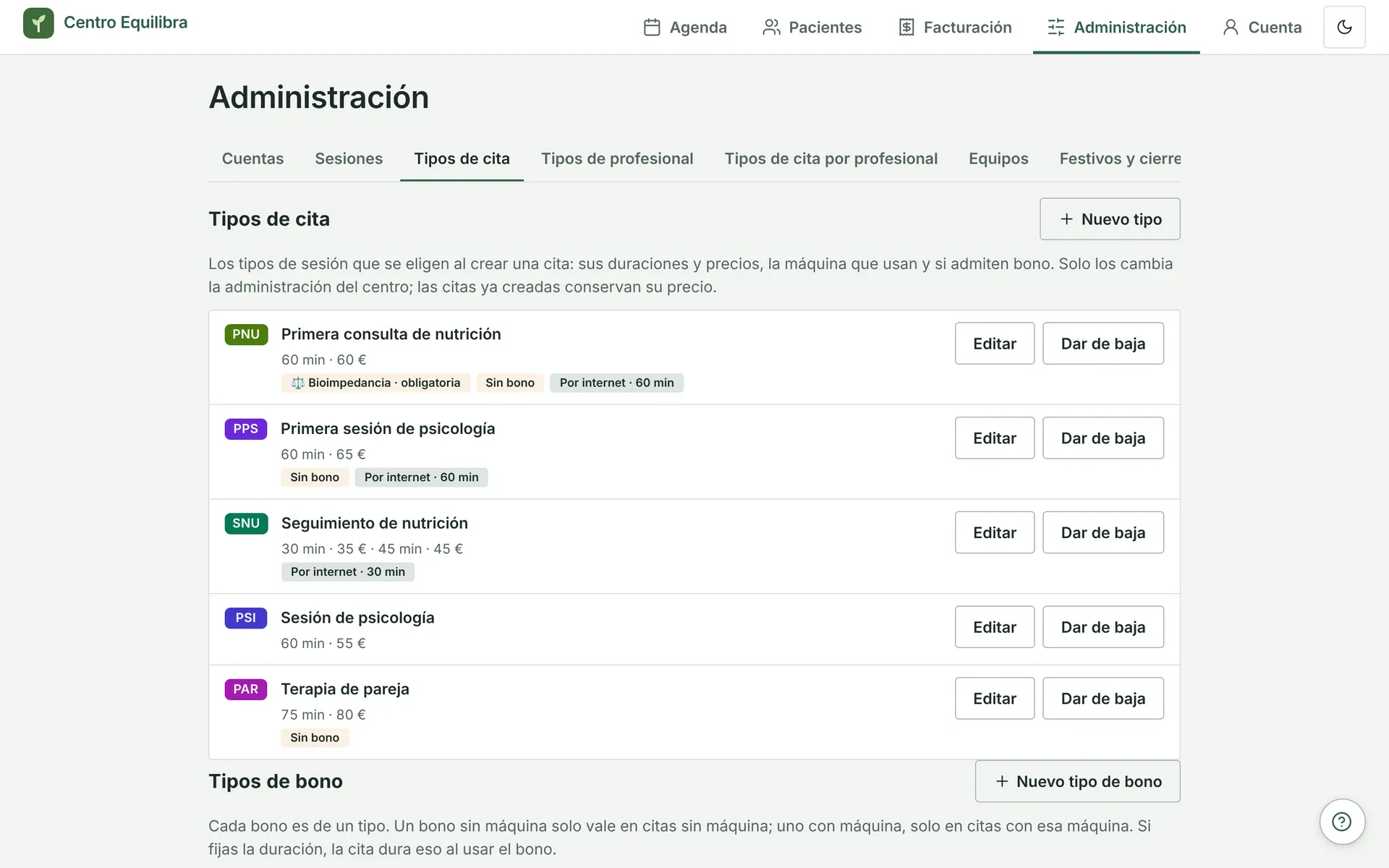Viewport: 1389px width, 868px height.
Task: Click Sin bono tag under Terapia de pareja
Action: pyautogui.click(x=315, y=738)
